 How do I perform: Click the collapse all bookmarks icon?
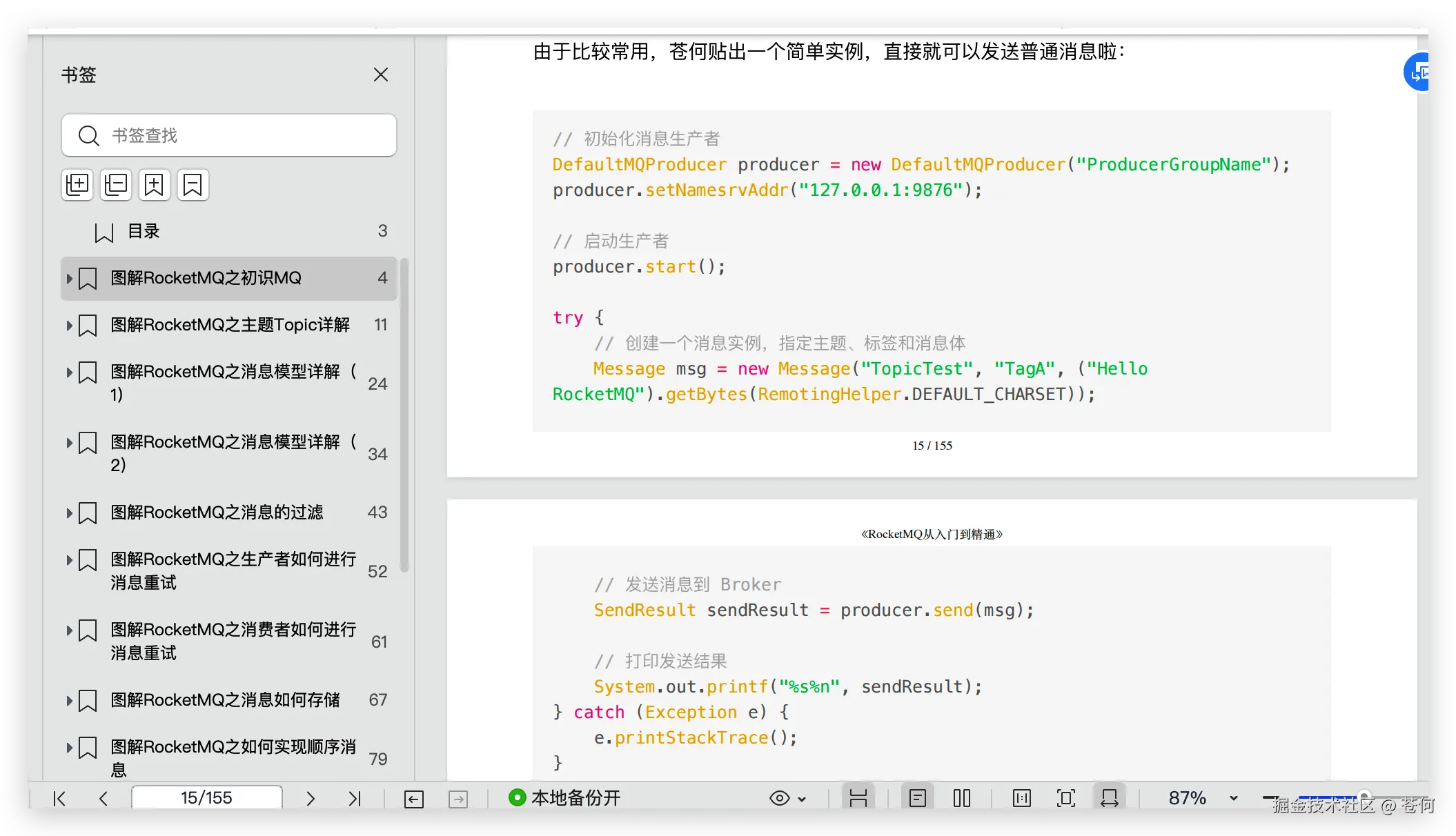tap(116, 185)
